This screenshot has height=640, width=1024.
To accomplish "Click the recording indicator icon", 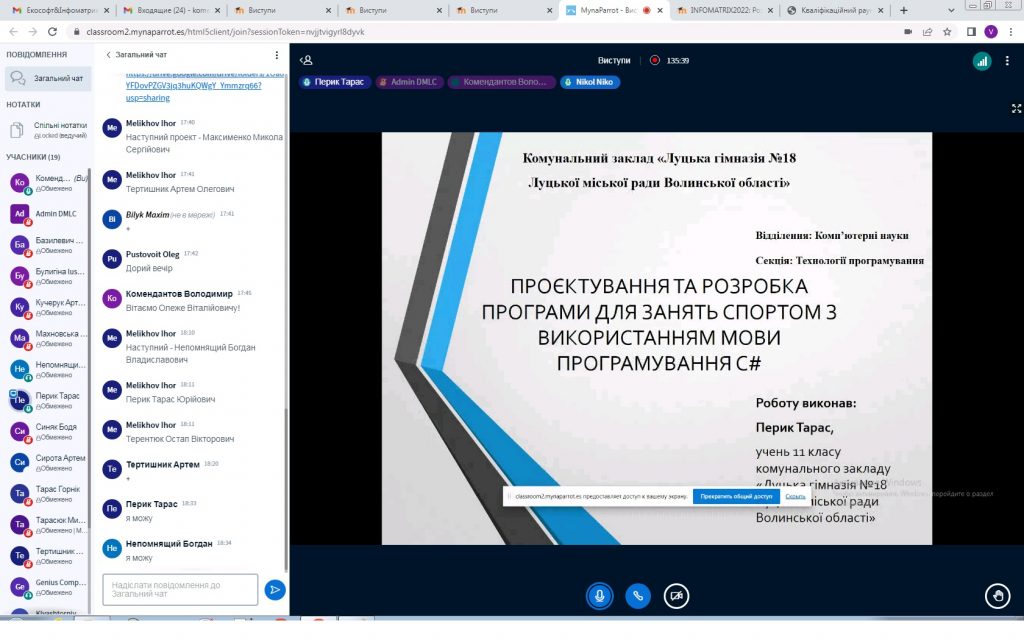I will click(x=655, y=60).
